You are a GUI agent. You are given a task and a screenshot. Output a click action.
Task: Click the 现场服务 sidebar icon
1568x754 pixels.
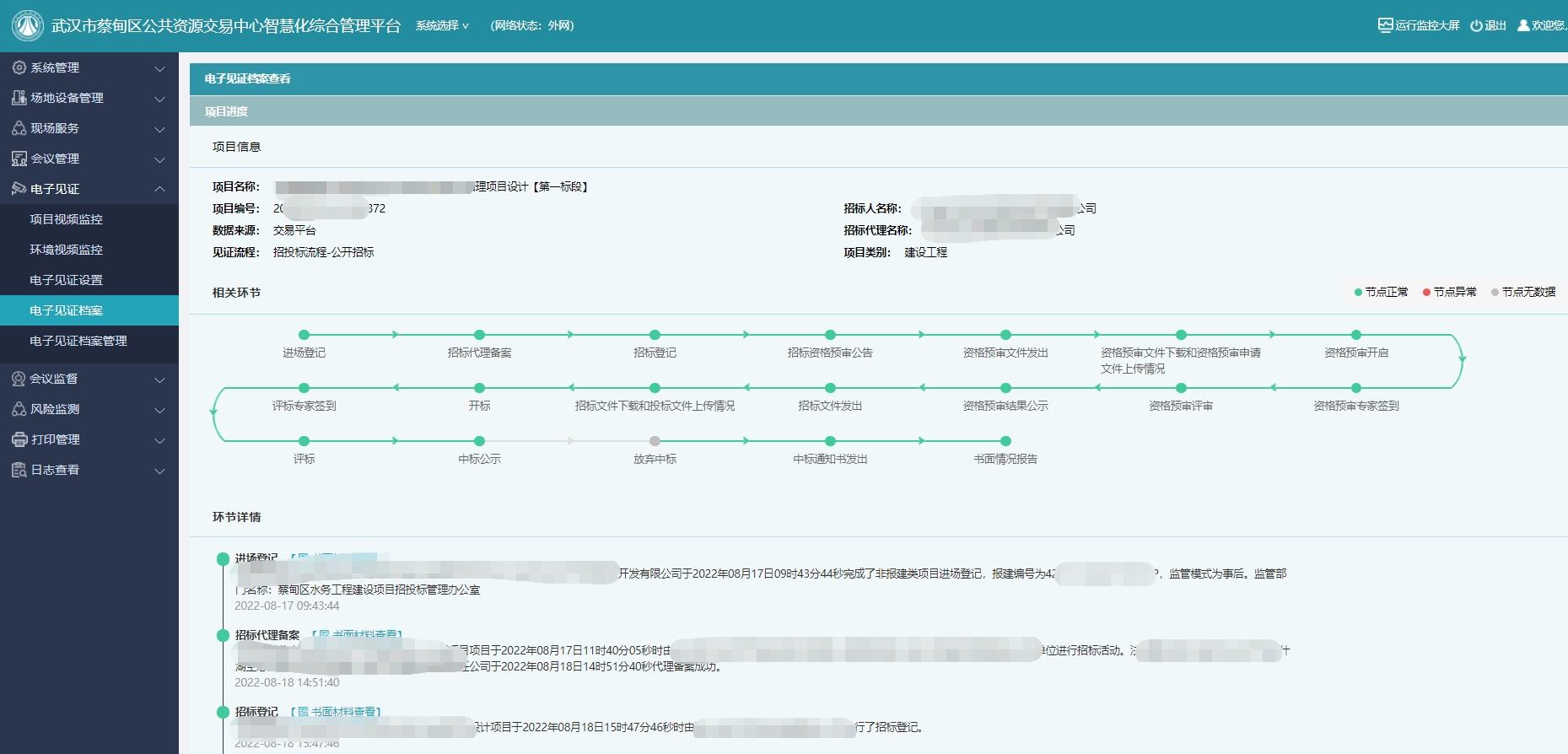(x=19, y=128)
